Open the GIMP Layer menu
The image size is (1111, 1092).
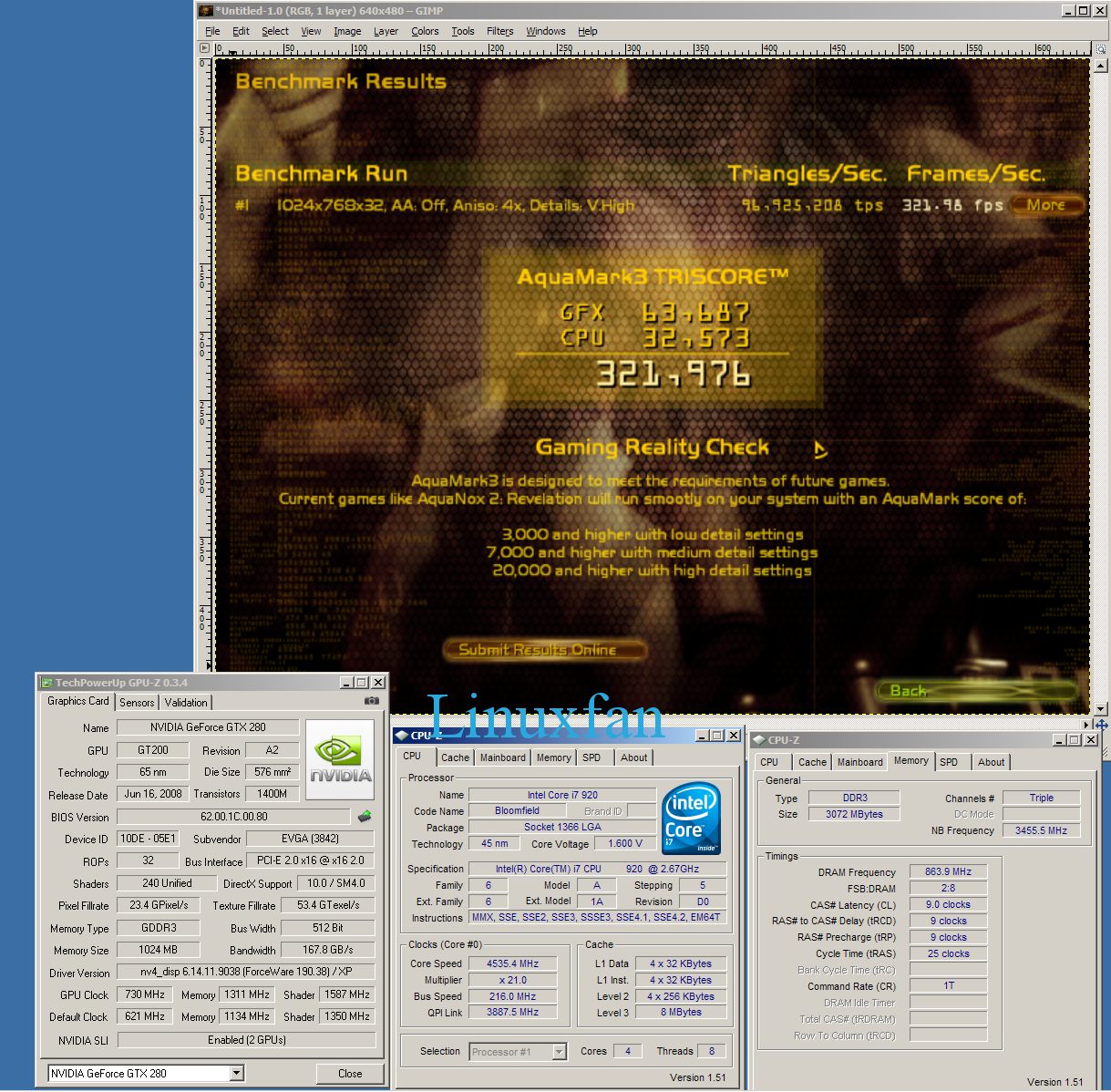386,31
